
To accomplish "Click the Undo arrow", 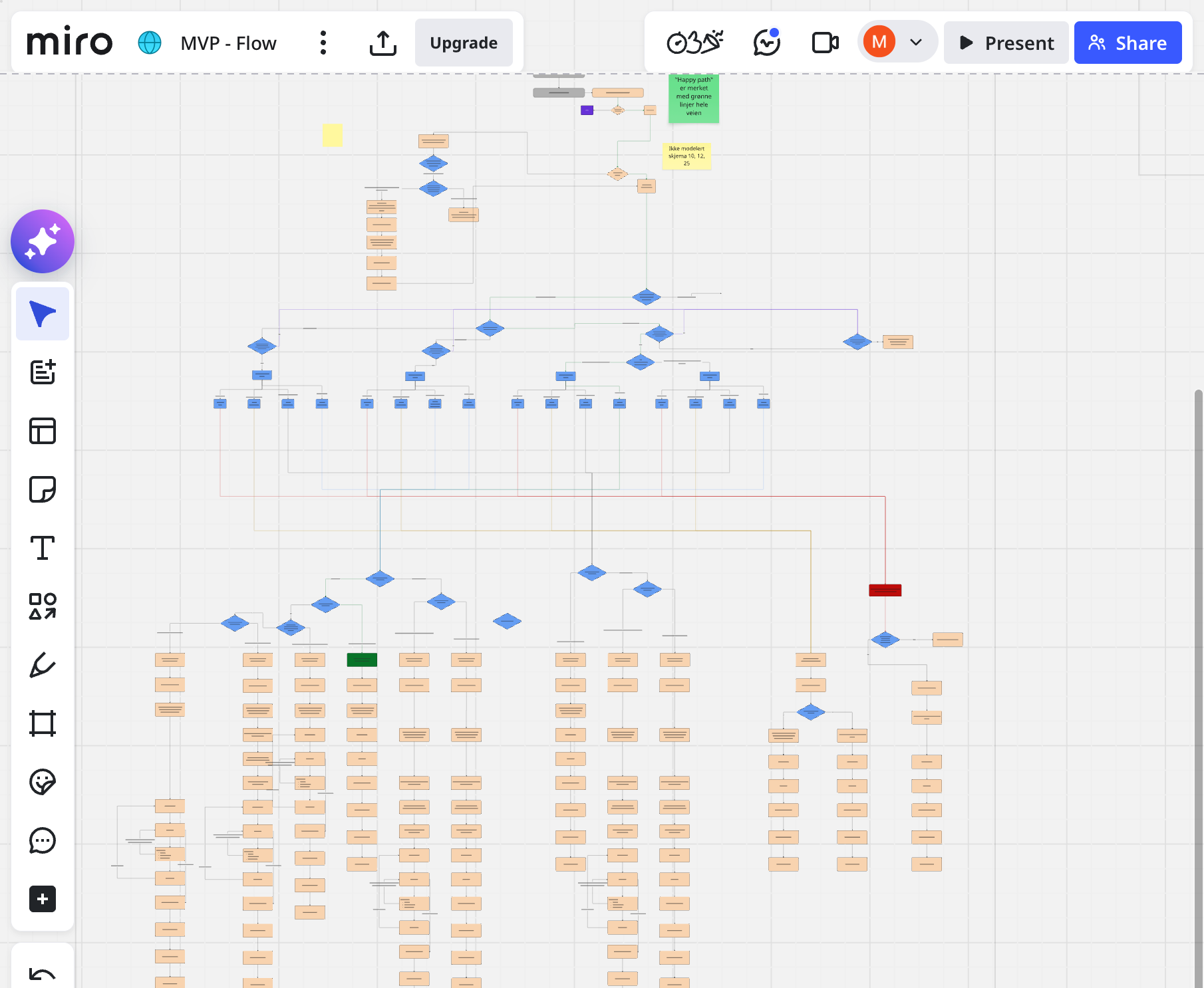I will 43,975.
